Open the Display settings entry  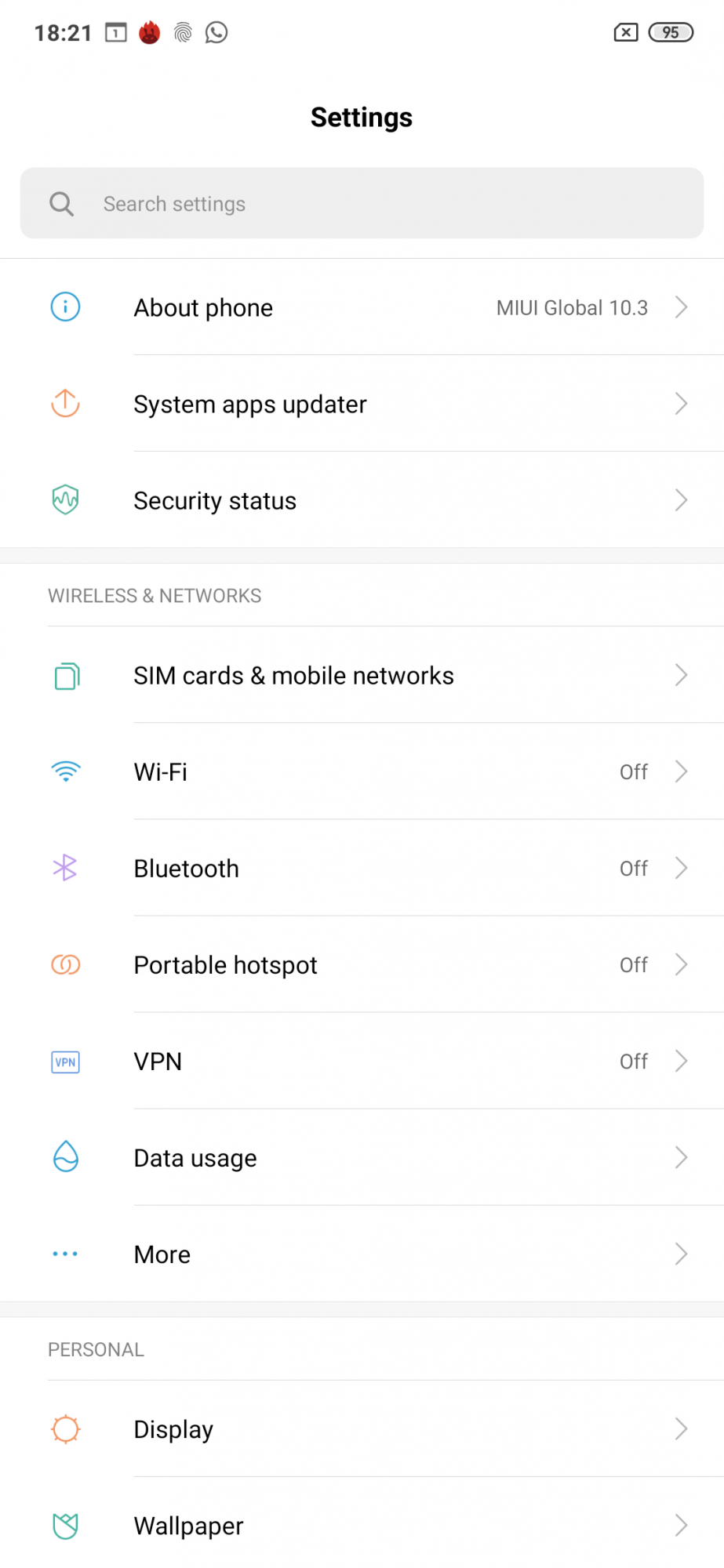(173, 1429)
